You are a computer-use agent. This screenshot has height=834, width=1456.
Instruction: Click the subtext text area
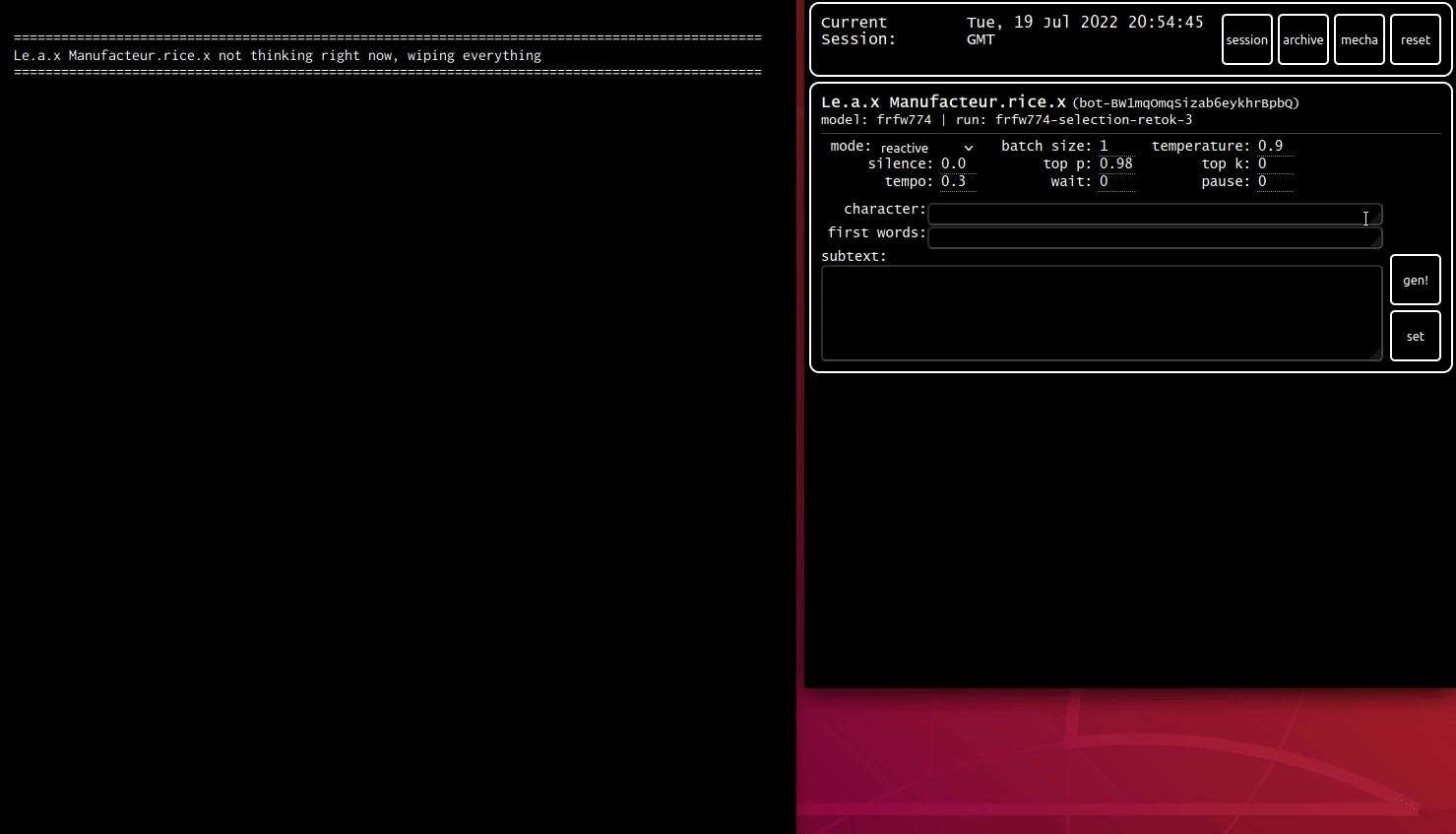tap(1102, 313)
